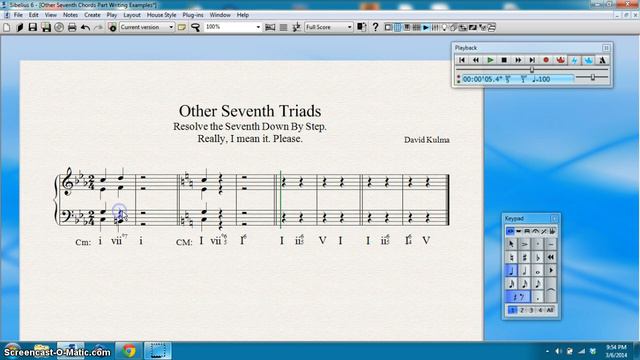Open the House Style menu

(x=162, y=15)
